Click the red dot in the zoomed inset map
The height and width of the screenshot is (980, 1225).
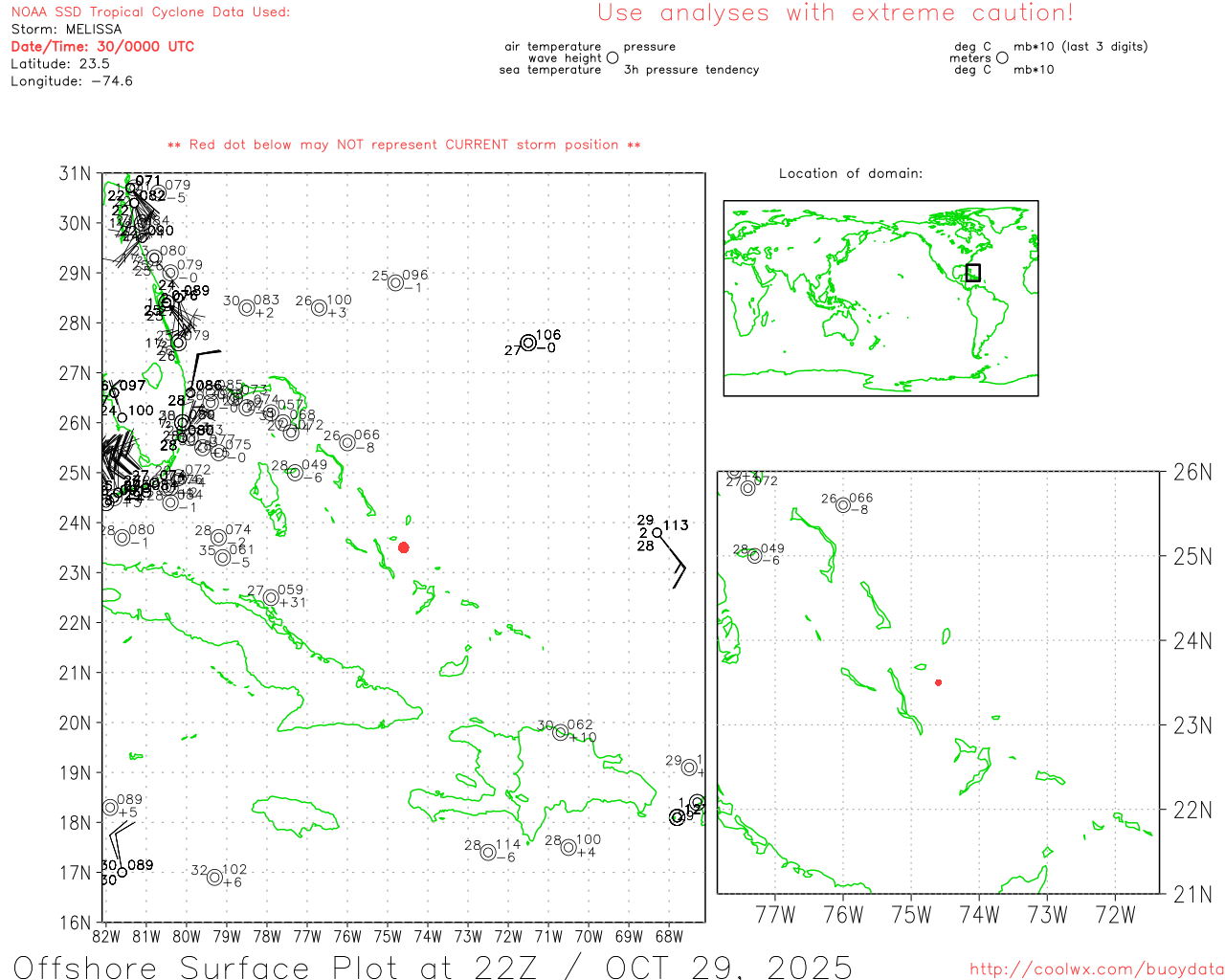939,682
